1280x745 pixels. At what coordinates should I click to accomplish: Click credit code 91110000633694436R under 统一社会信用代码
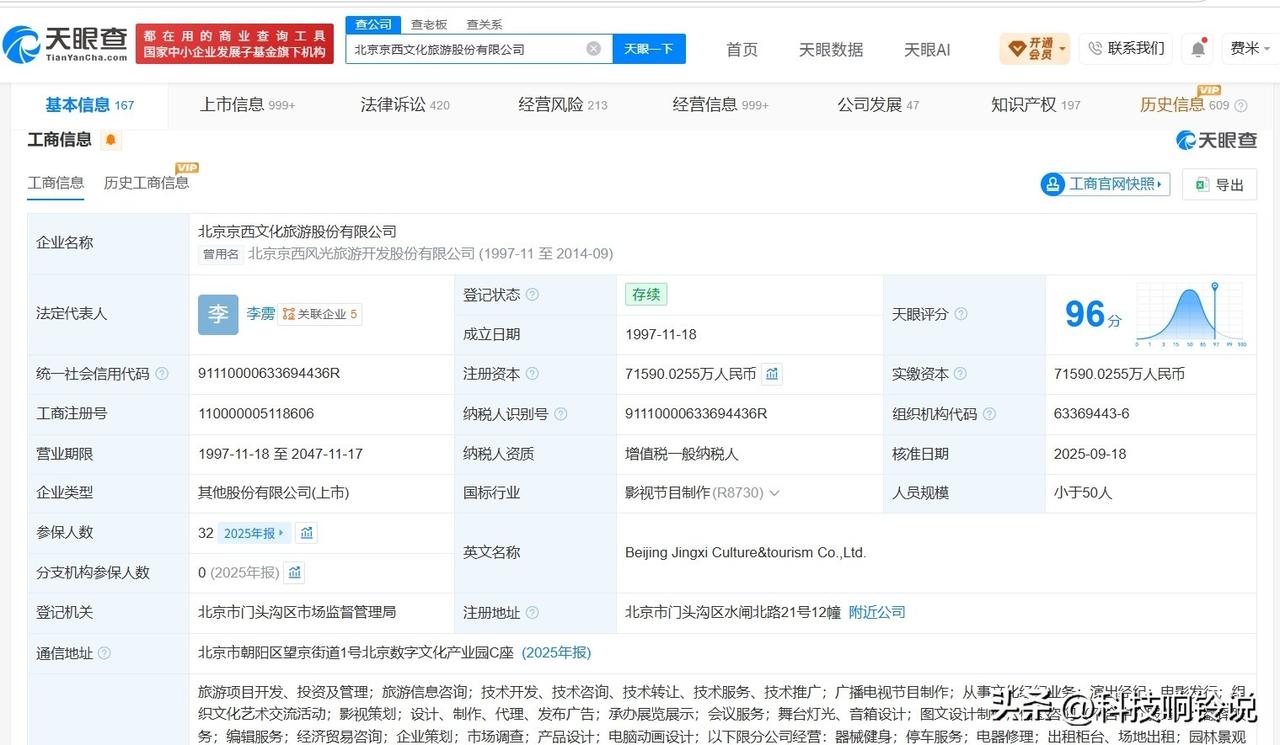click(x=269, y=373)
